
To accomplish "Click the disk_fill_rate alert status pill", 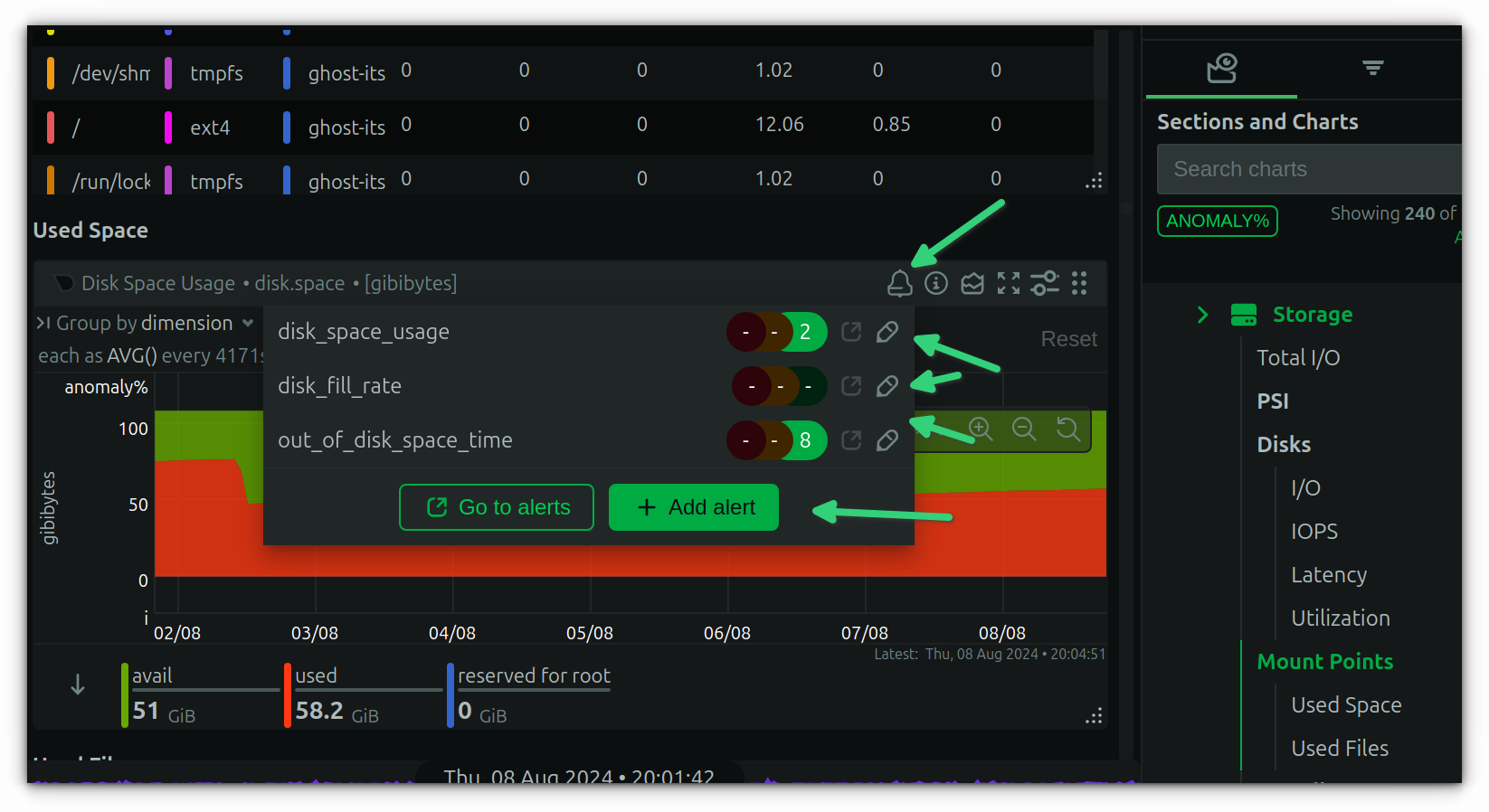I will 779,386.
